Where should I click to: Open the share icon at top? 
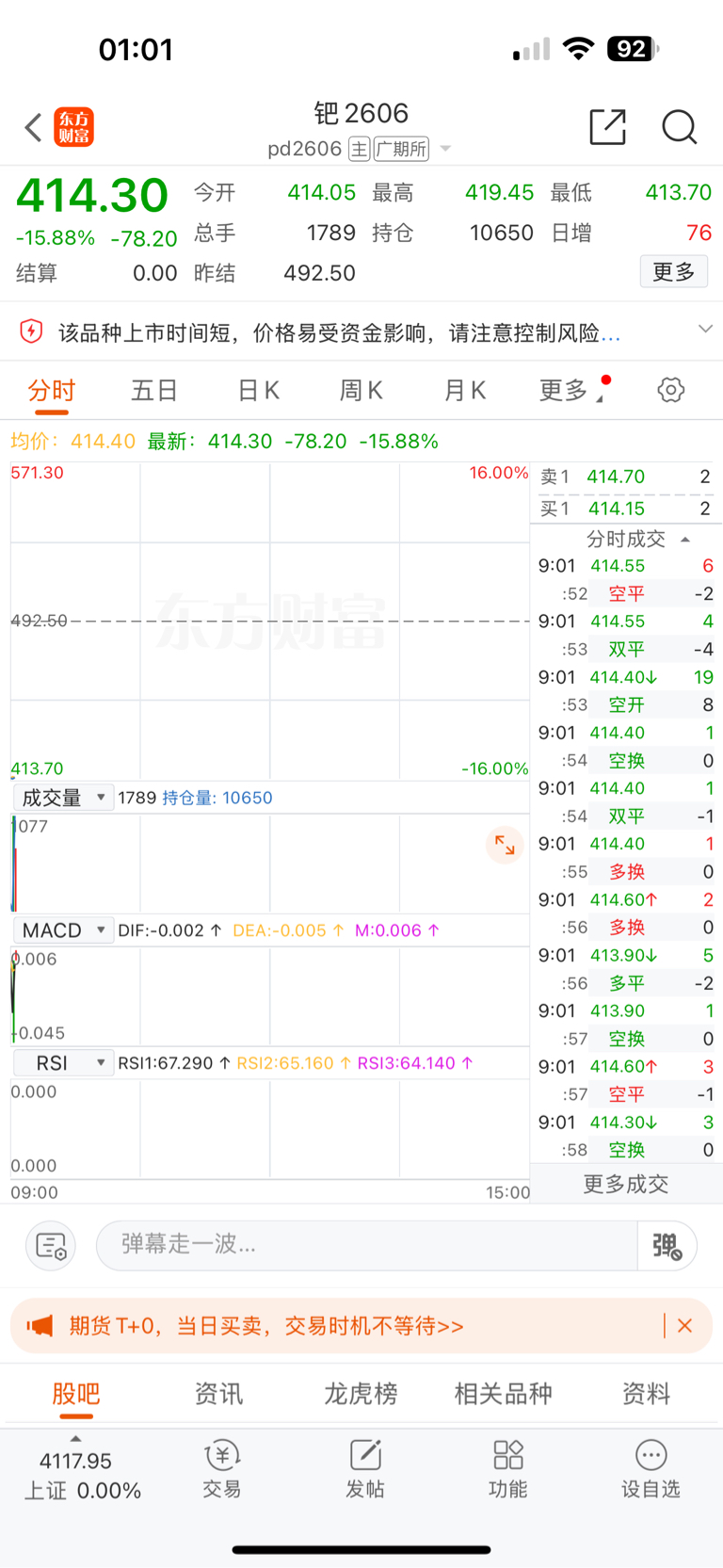pos(607,127)
